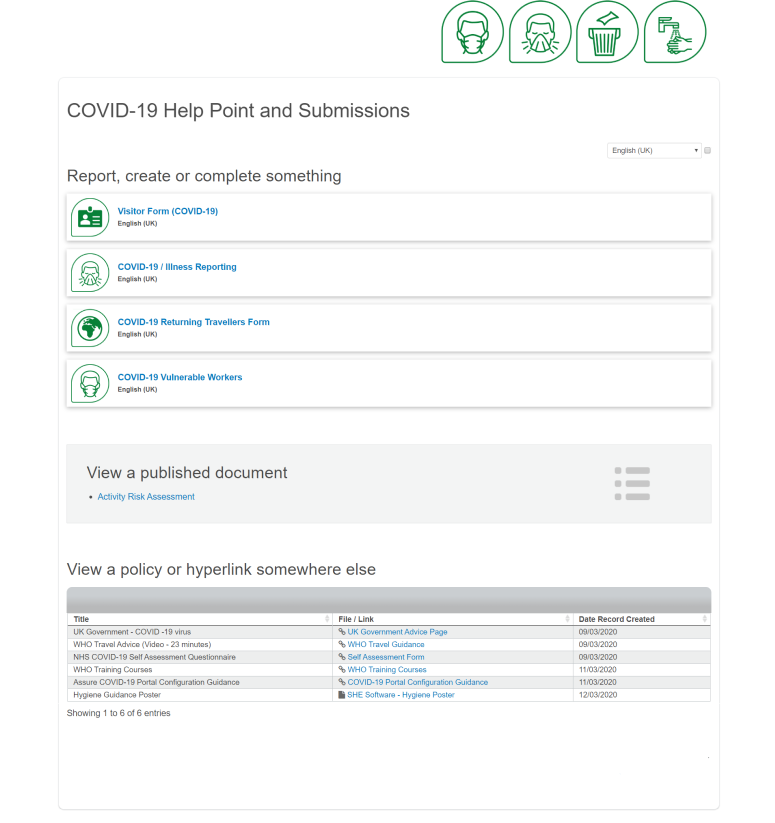This screenshot has width=775, height=823.
Task: Open the English (UK) language dropdown
Action: (x=654, y=151)
